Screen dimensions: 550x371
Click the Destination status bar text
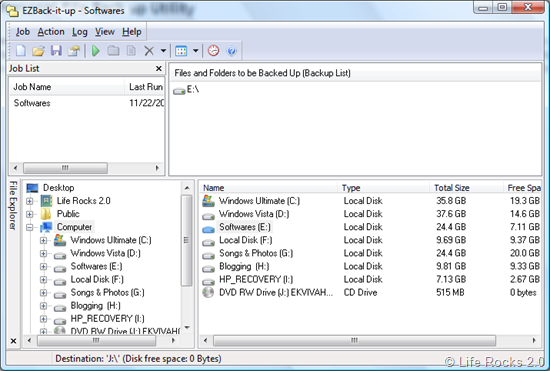coord(138,359)
